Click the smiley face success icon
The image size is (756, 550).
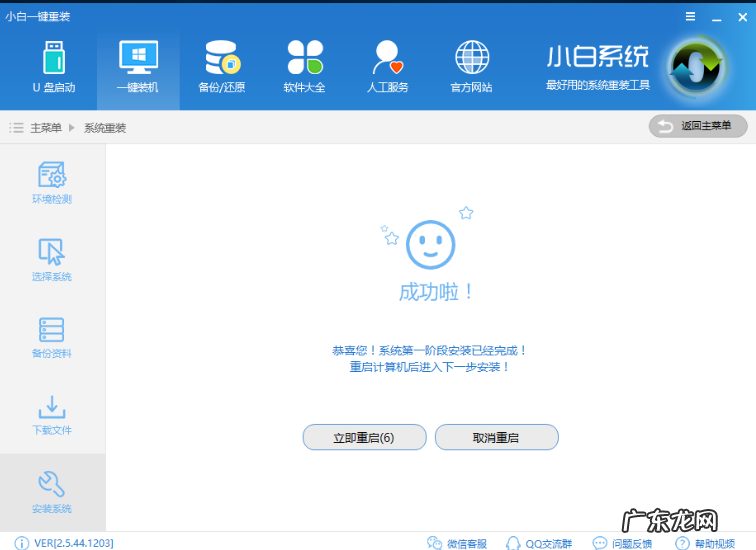(430, 245)
